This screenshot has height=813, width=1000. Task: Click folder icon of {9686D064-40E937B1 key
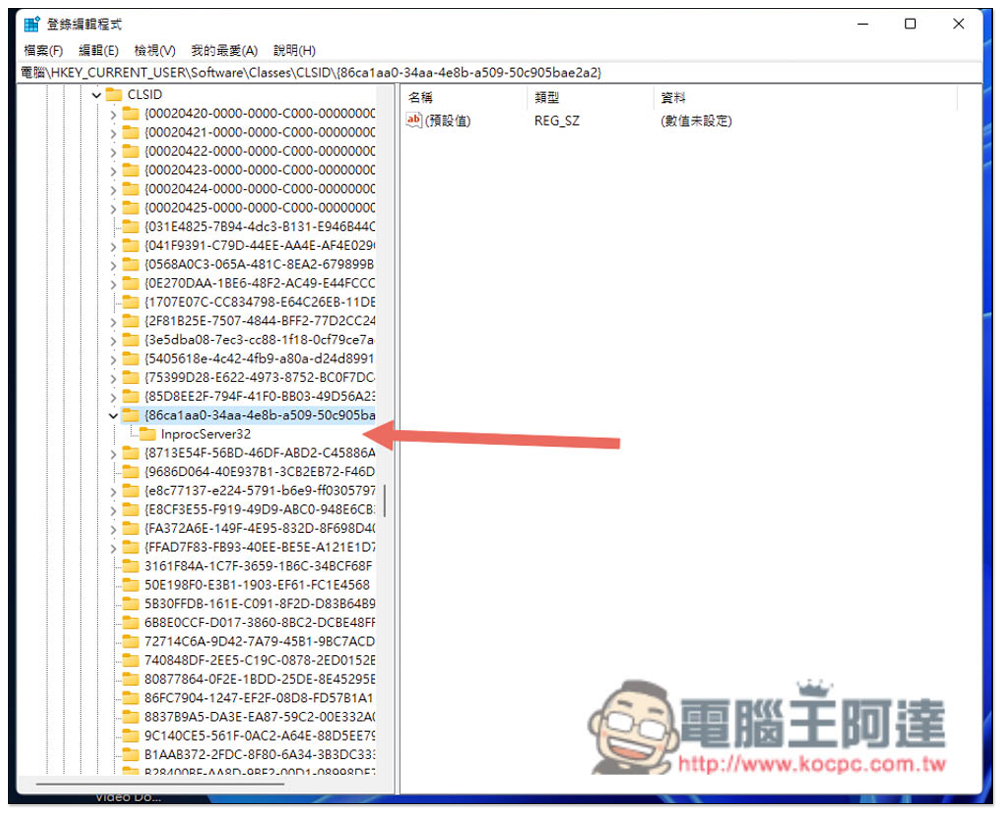point(131,471)
